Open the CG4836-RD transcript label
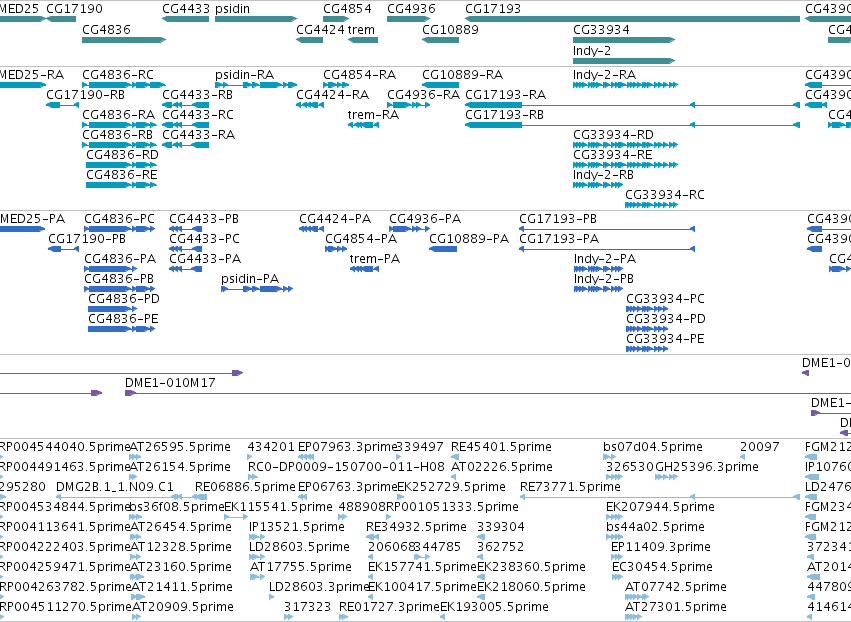The height and width of the screenshot is (622, 851). [x=122, y=155]
